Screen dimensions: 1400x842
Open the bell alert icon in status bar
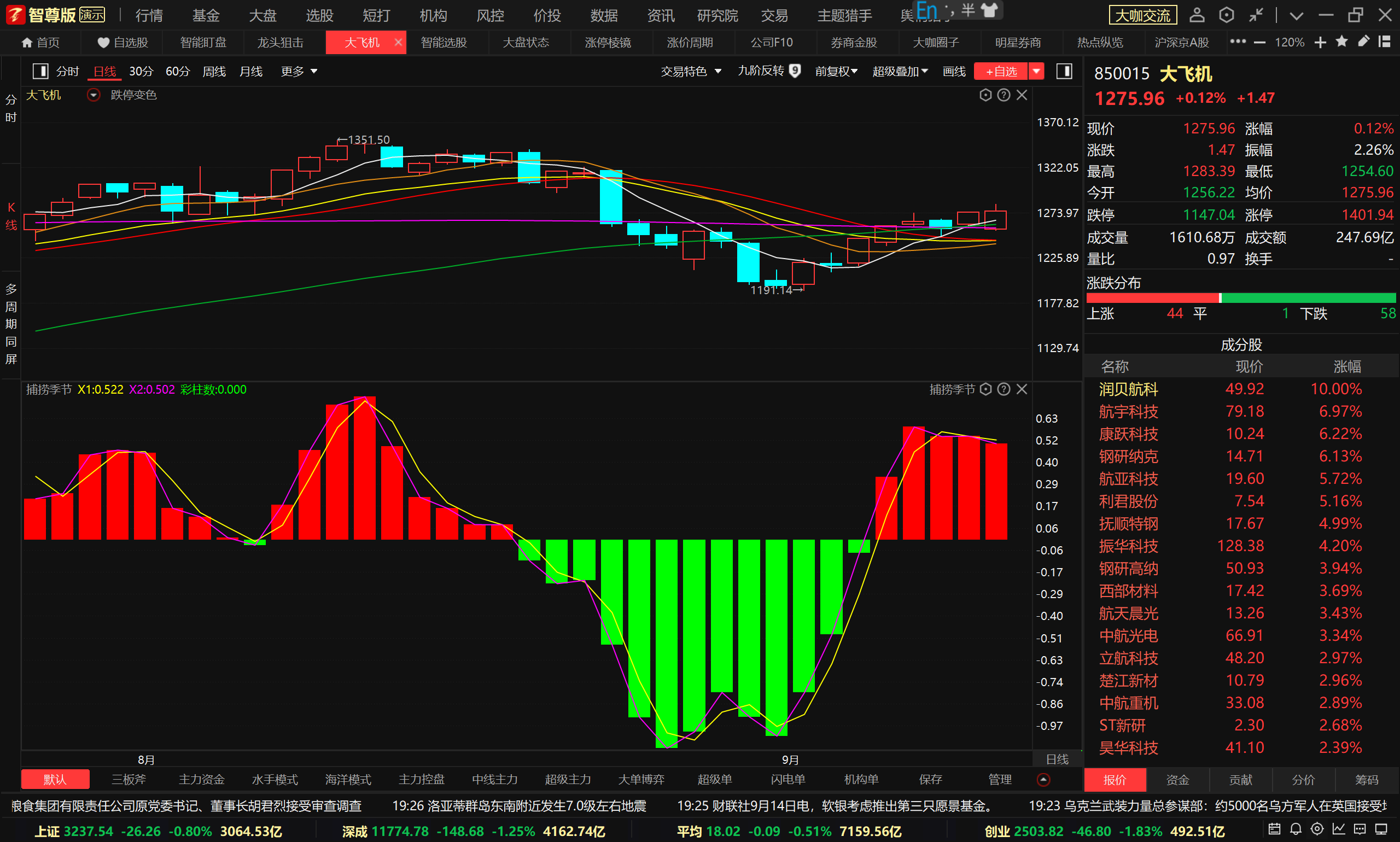1296,829
